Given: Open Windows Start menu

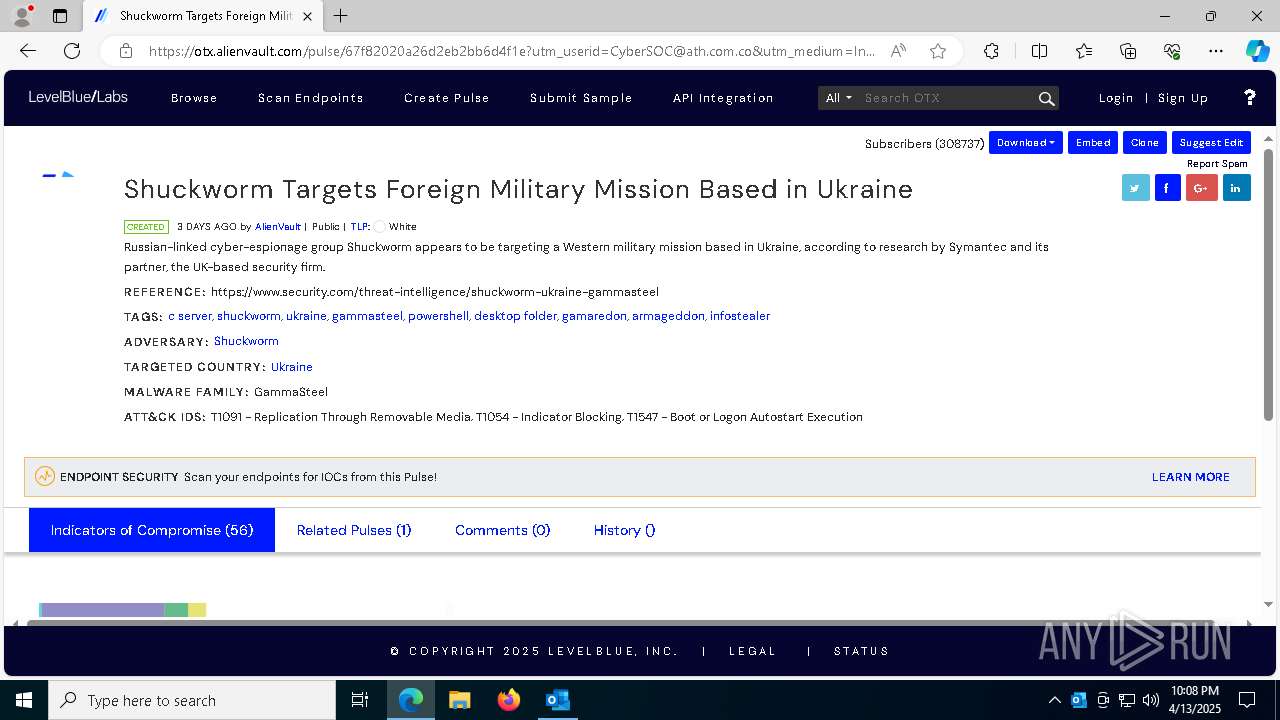Looking at the screenshot, I should pos(24,700).
